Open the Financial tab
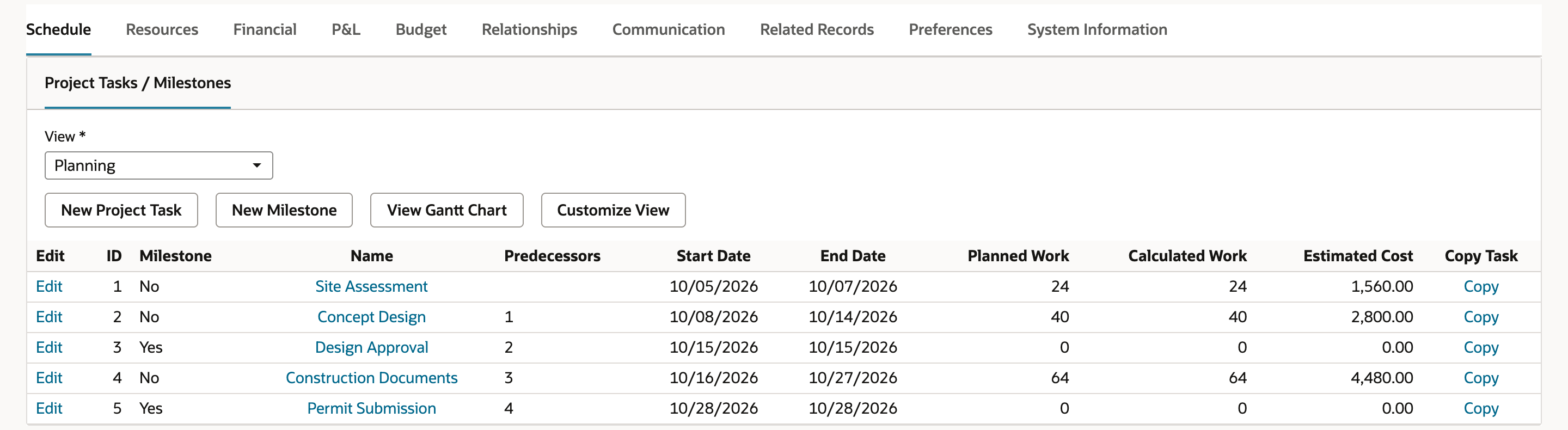Image resolution: width=1568 pixels, height=430 pixels. (265, 29)
